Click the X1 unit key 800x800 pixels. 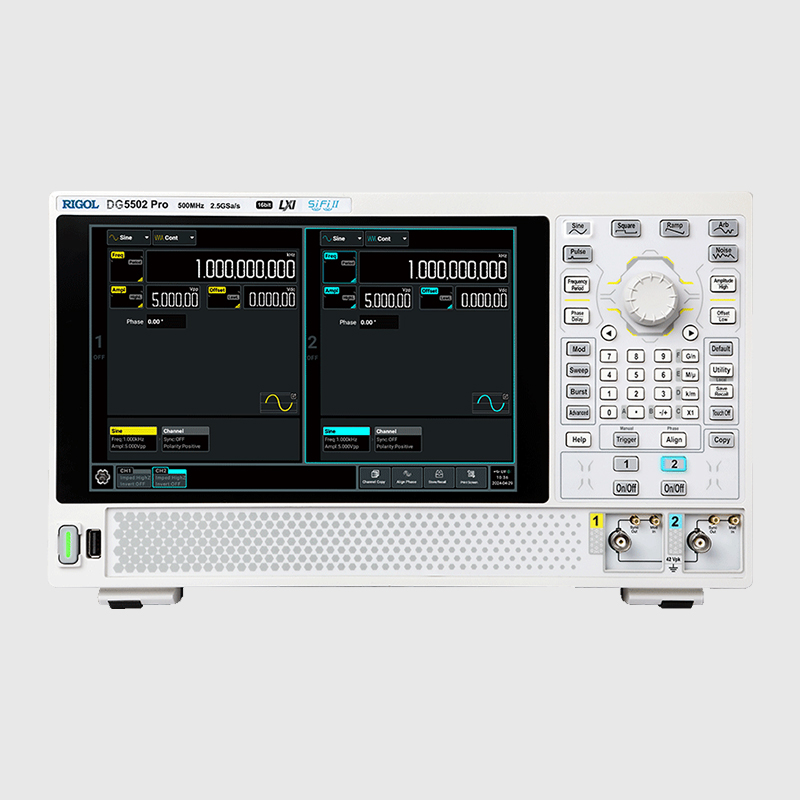(690, 412)
